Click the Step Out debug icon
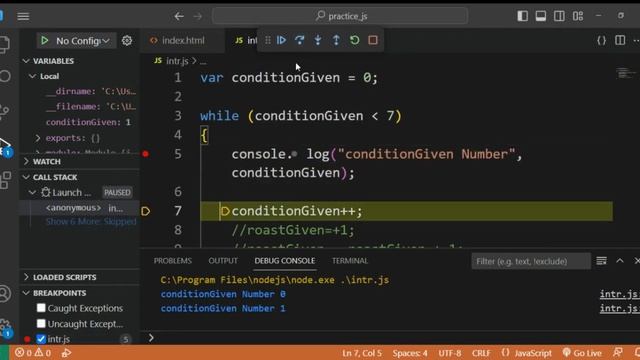The height and width of the screenshot is (360, 640). pos(336,40)
